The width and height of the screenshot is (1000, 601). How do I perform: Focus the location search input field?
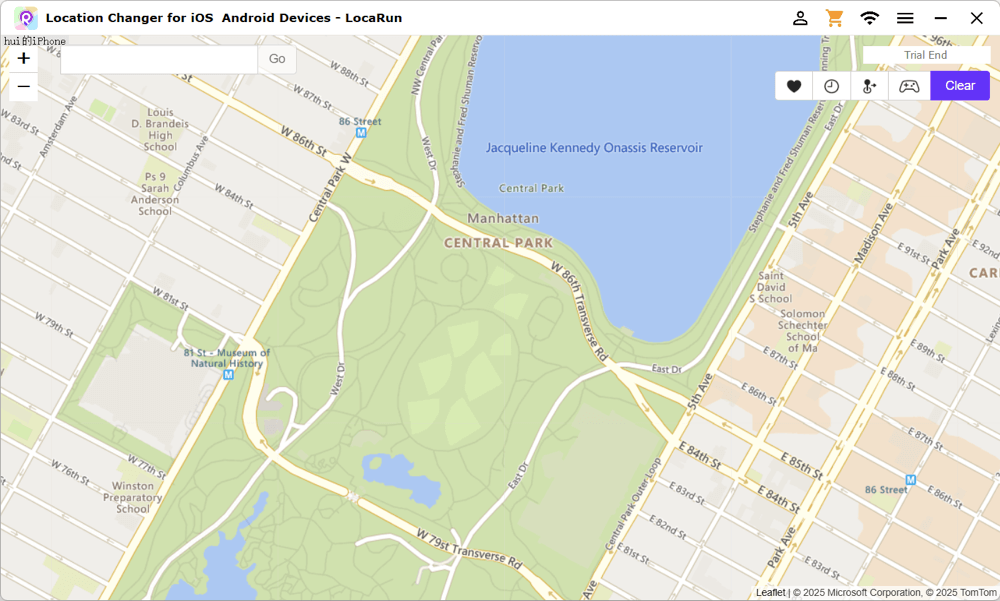coord(159,59)
